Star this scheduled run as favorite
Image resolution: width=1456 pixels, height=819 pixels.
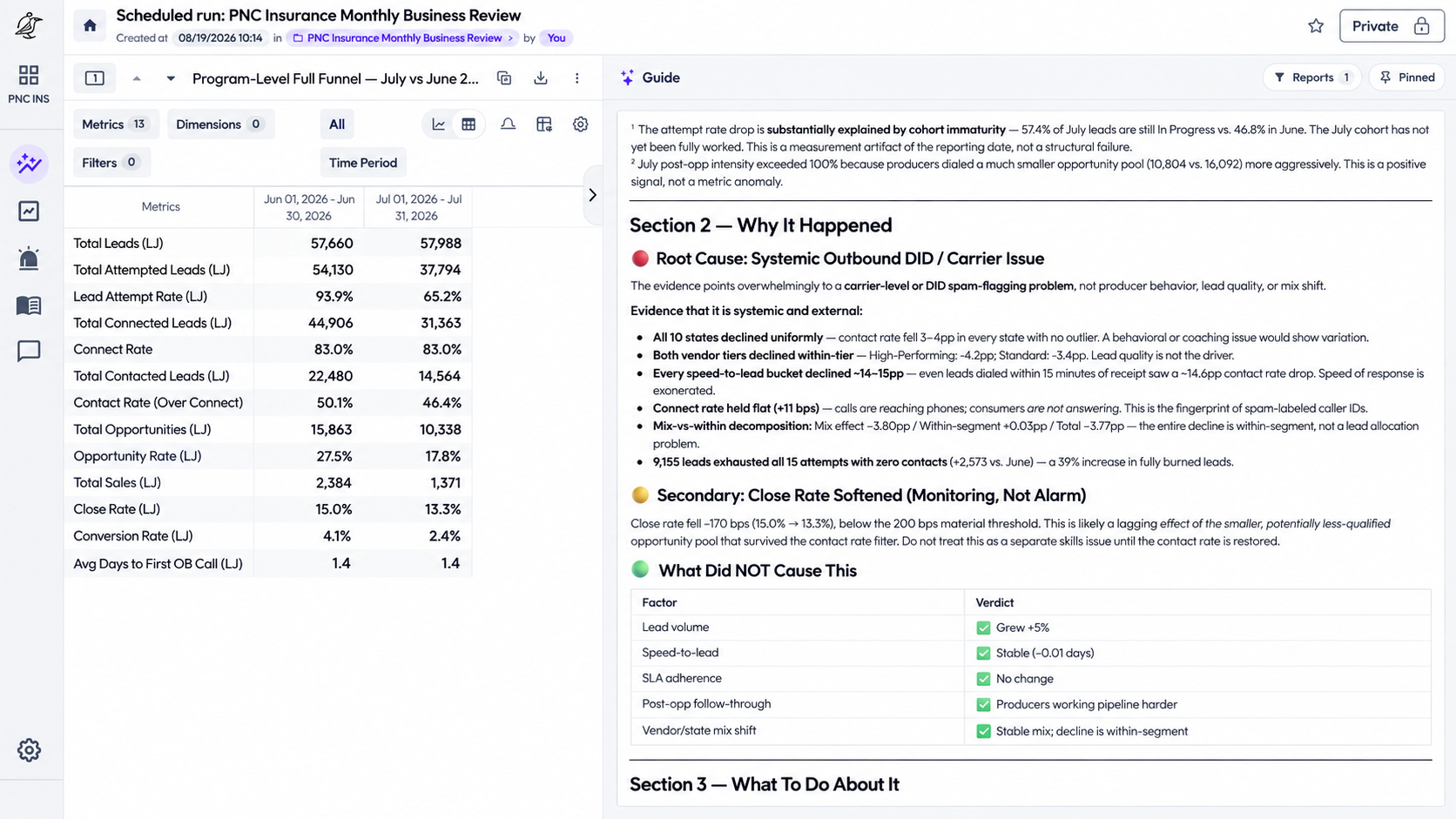tap(1316, 26)
